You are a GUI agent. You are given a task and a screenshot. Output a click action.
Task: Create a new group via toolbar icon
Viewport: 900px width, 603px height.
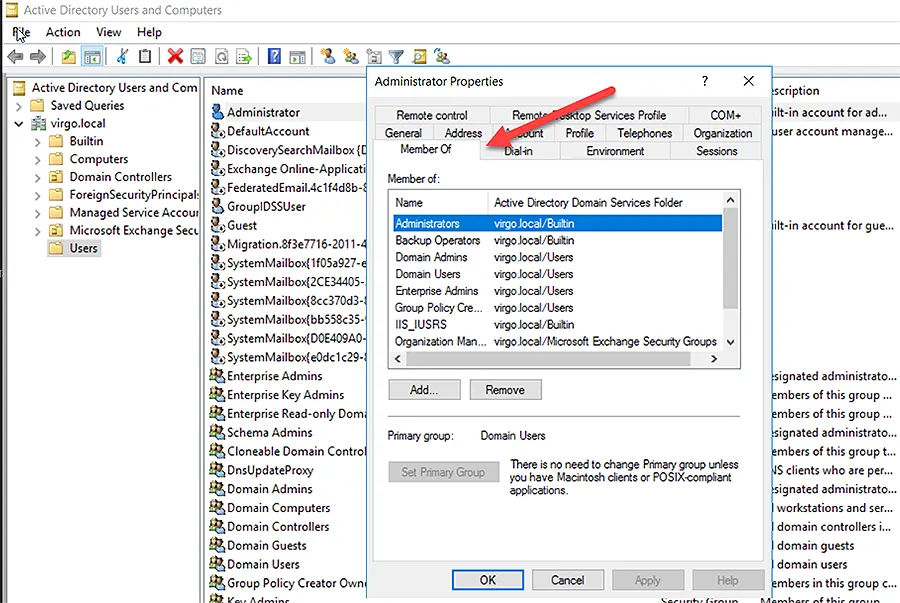point(351,56)
